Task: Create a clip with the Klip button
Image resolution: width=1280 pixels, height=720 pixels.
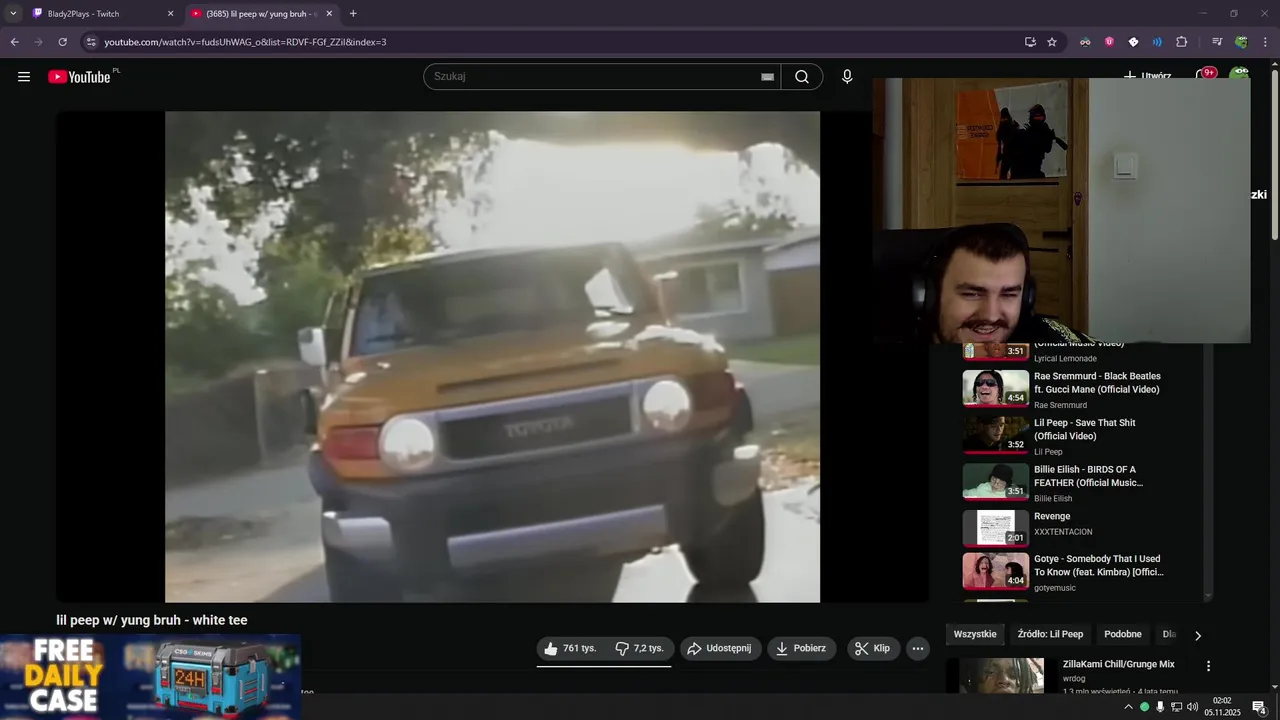Action: tap(873, 648)
